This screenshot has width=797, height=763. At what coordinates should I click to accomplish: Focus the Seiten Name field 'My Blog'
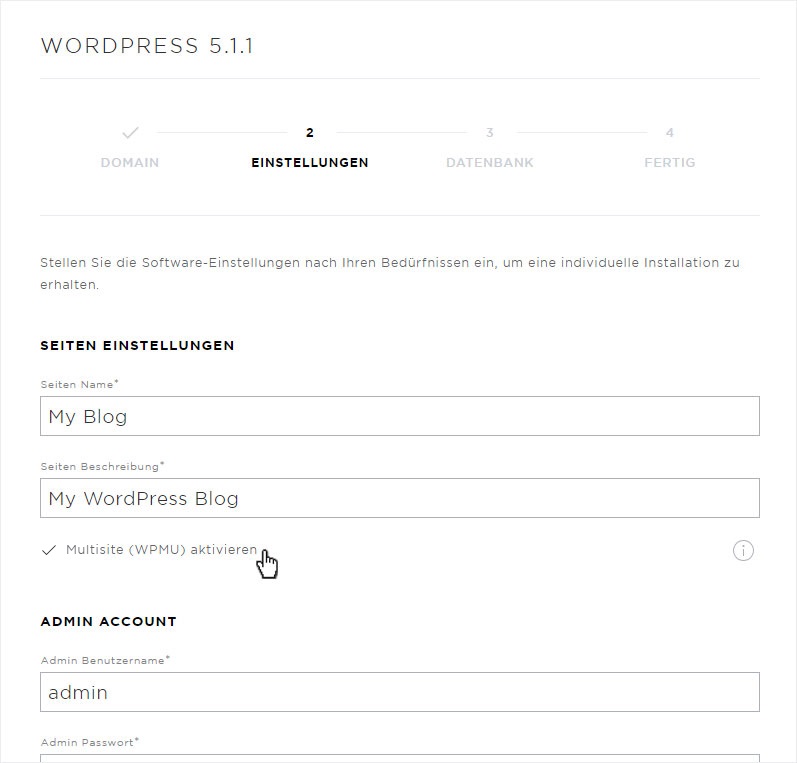pos(400,416)
